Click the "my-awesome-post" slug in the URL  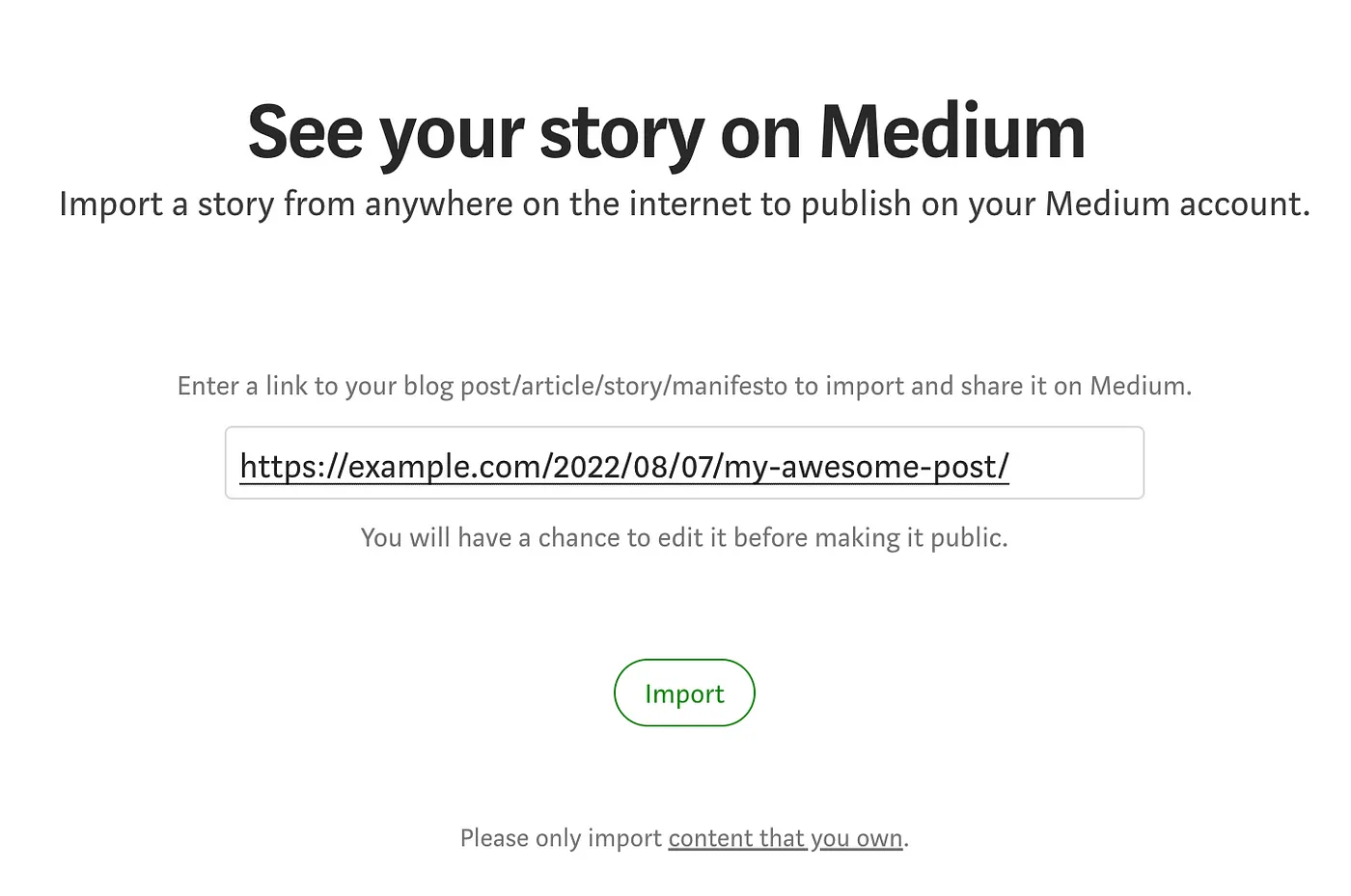tap(859, 467)
